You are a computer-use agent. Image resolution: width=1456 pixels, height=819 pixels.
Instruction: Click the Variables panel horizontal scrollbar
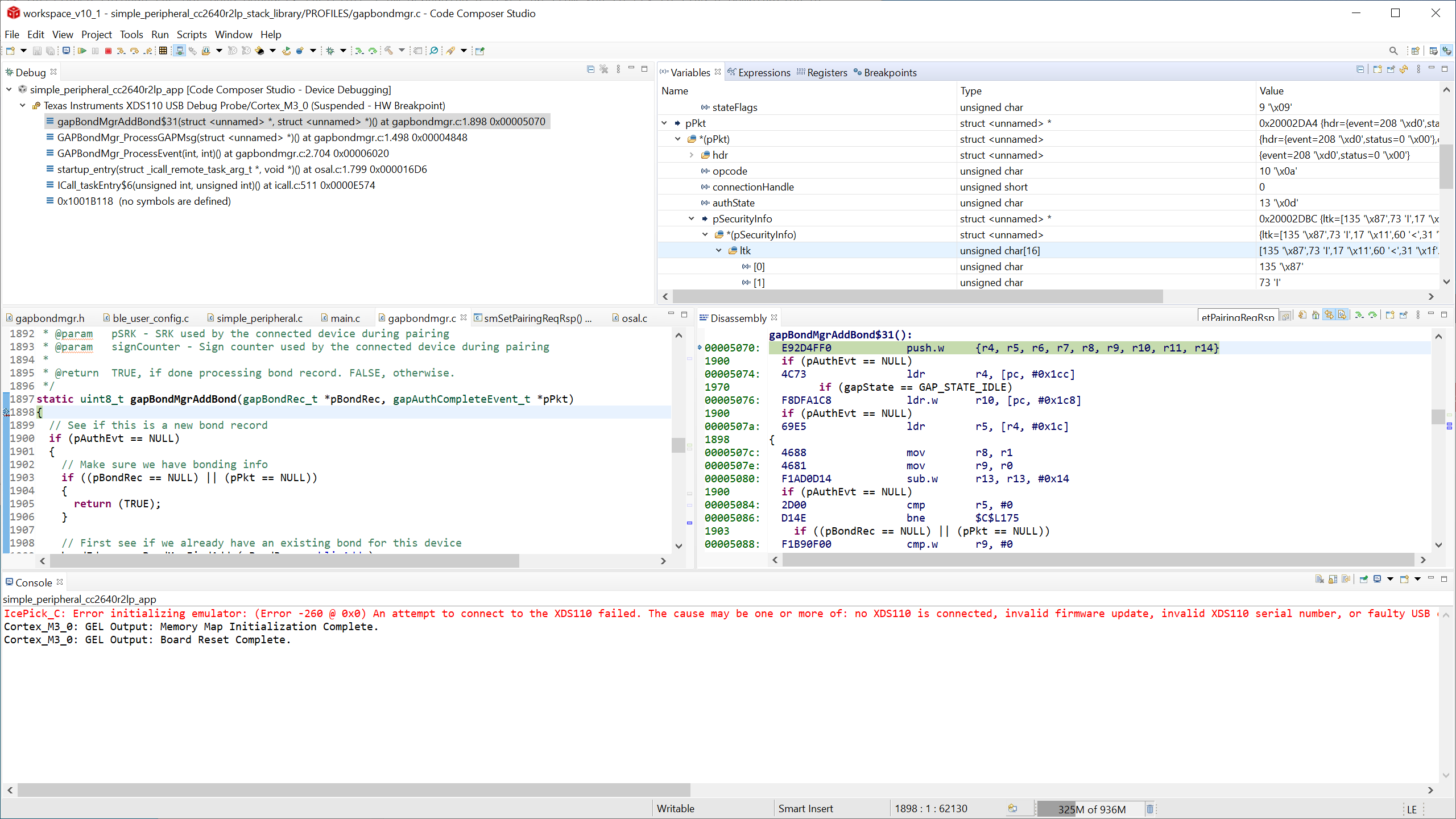pos(918,296)
